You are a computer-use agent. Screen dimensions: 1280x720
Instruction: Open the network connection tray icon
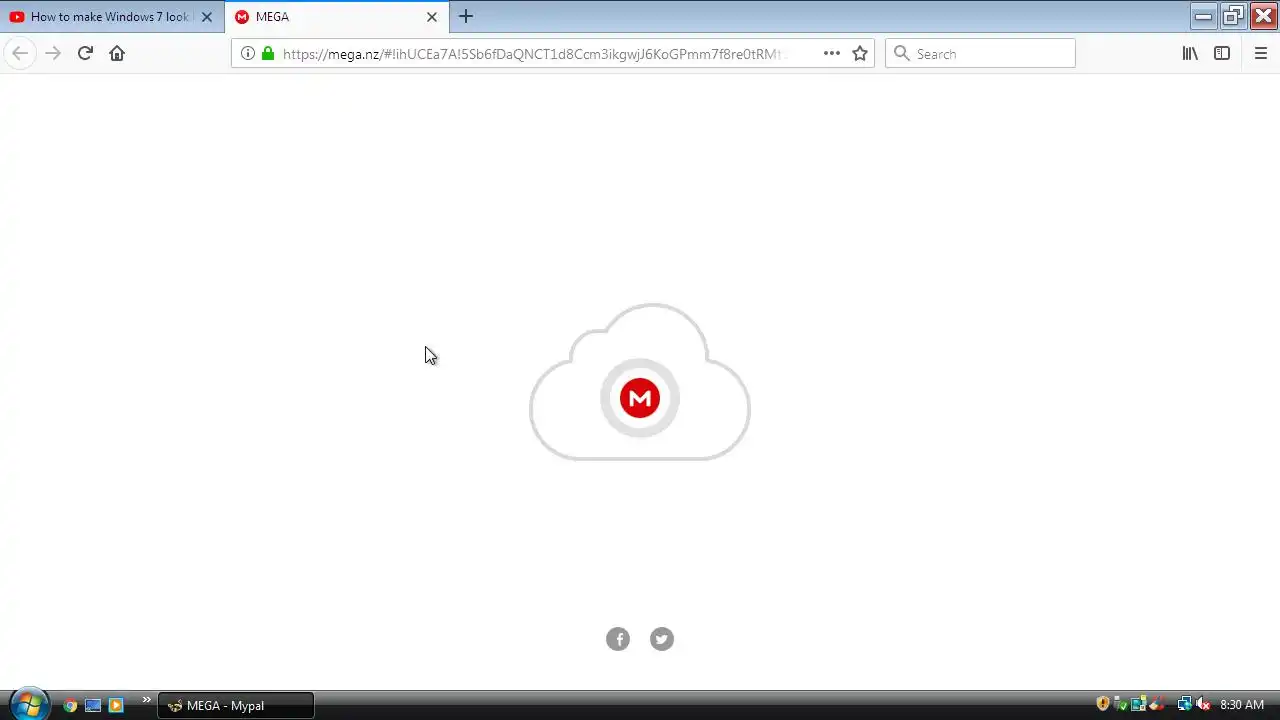point(1185,704)
